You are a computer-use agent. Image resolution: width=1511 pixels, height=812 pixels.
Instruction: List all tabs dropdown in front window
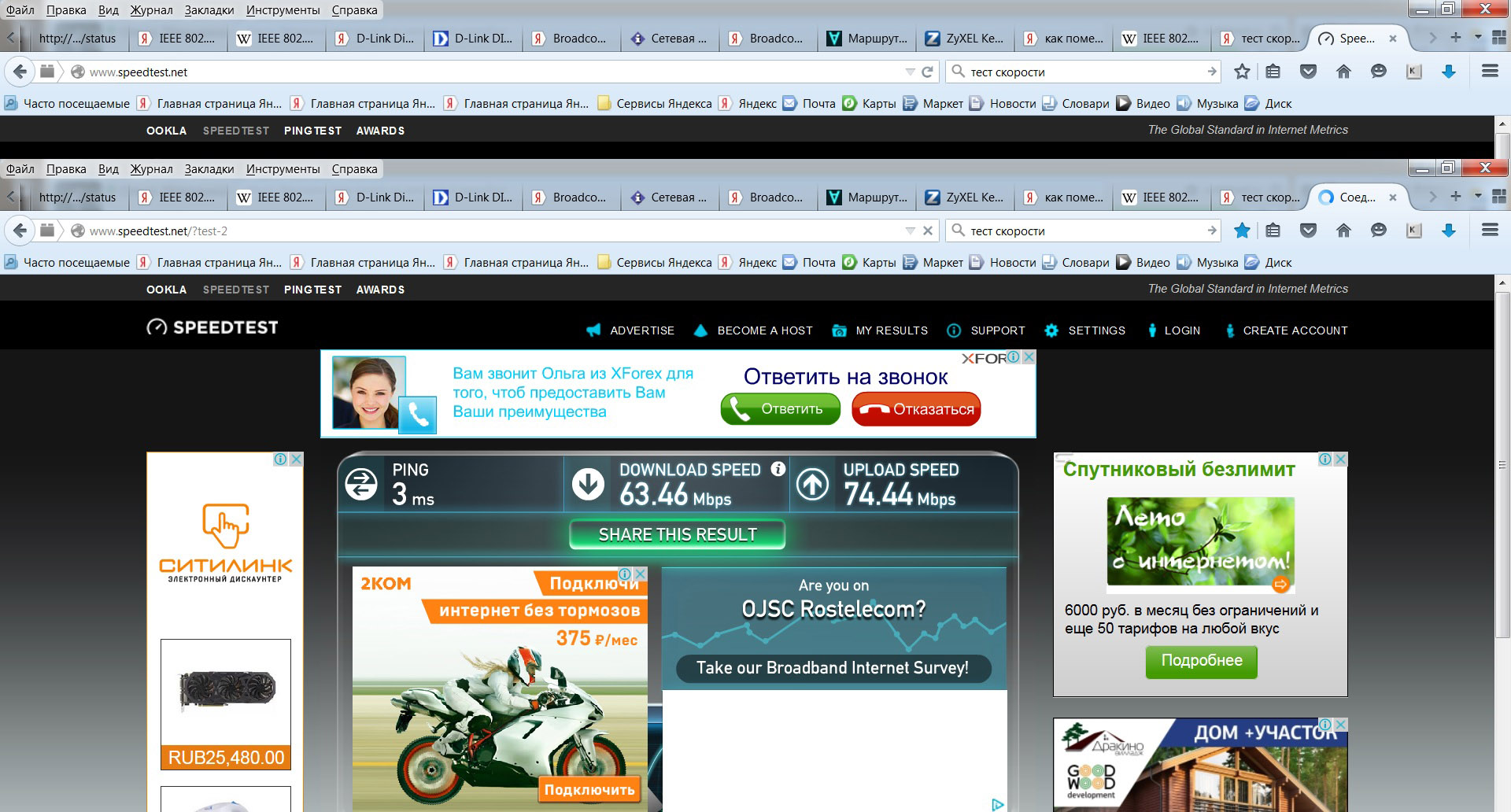tap(1477, 197)
